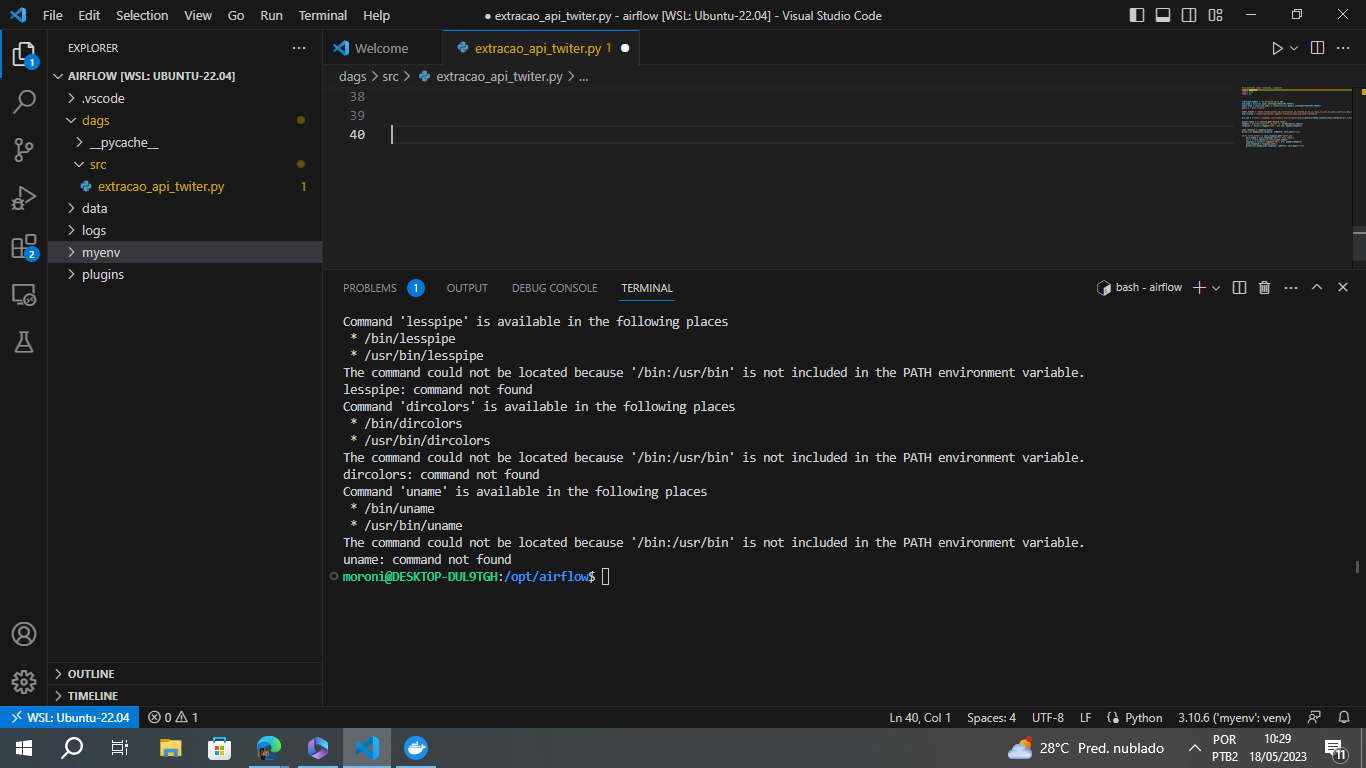Expand the plugins folder

(x=185, y=274)
